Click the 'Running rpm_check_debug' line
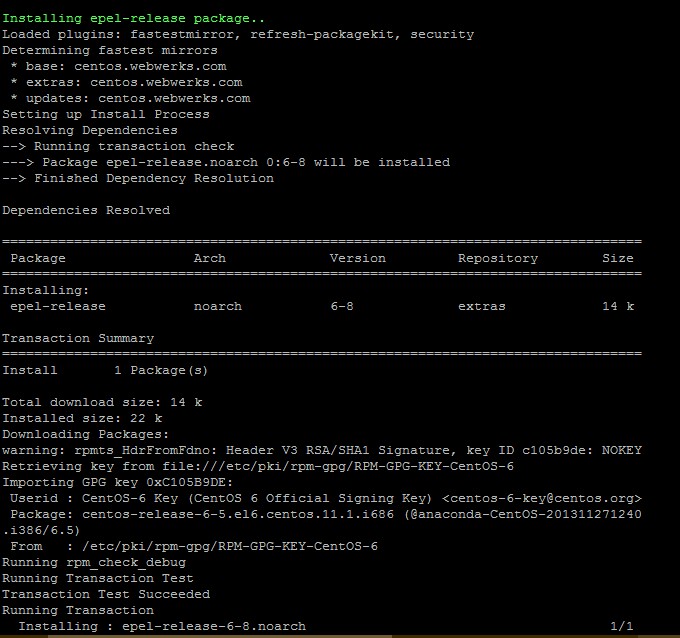Image resolution: width=680 pixels, height=638 pixels. [94, 563]
